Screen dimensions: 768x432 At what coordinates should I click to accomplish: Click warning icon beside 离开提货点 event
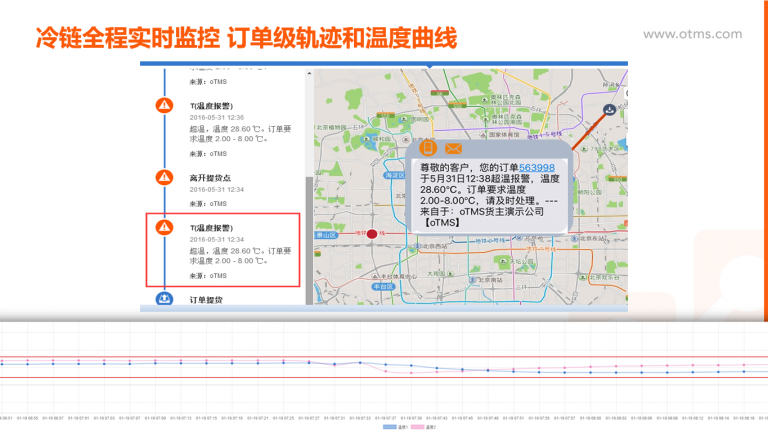click(163, 178)
